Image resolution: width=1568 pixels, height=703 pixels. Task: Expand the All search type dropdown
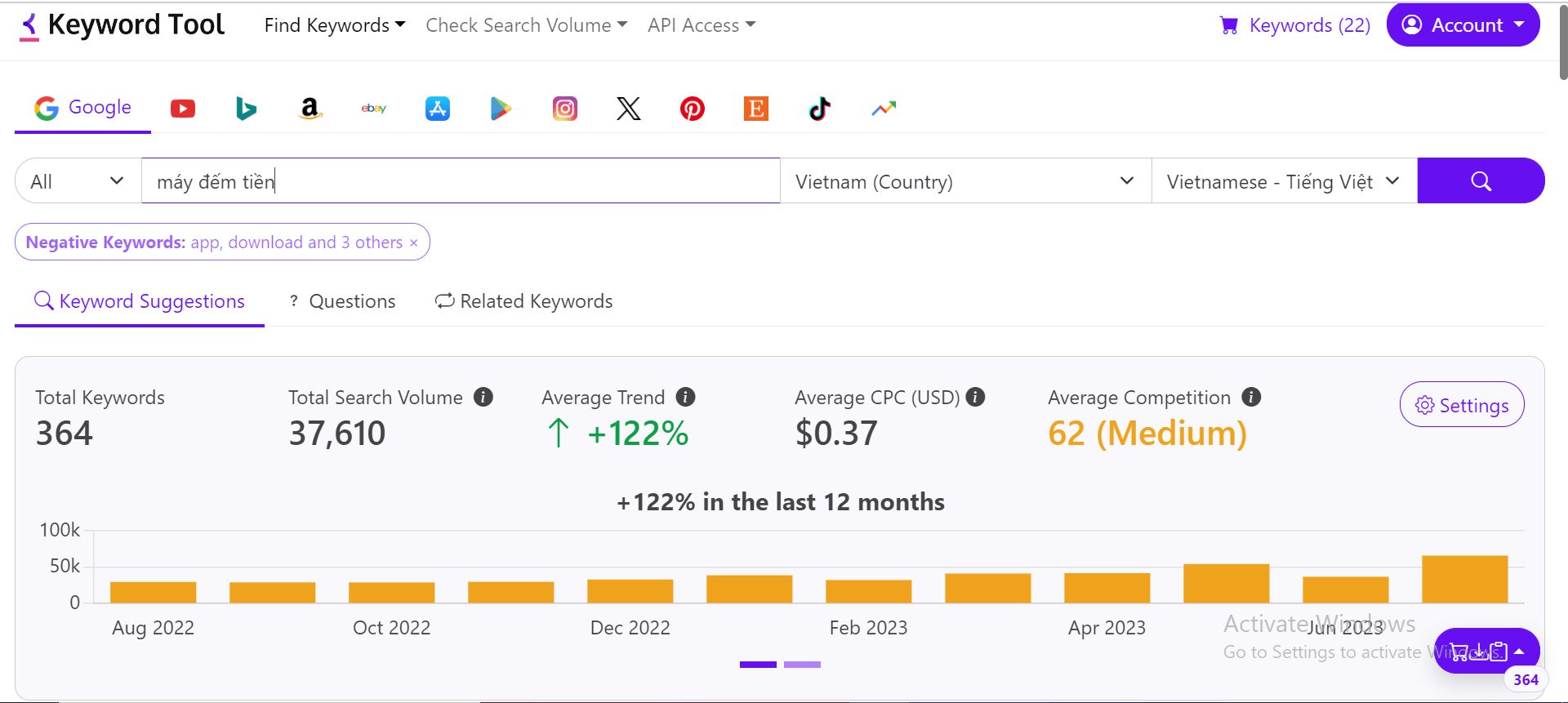[x=78, y=181]
